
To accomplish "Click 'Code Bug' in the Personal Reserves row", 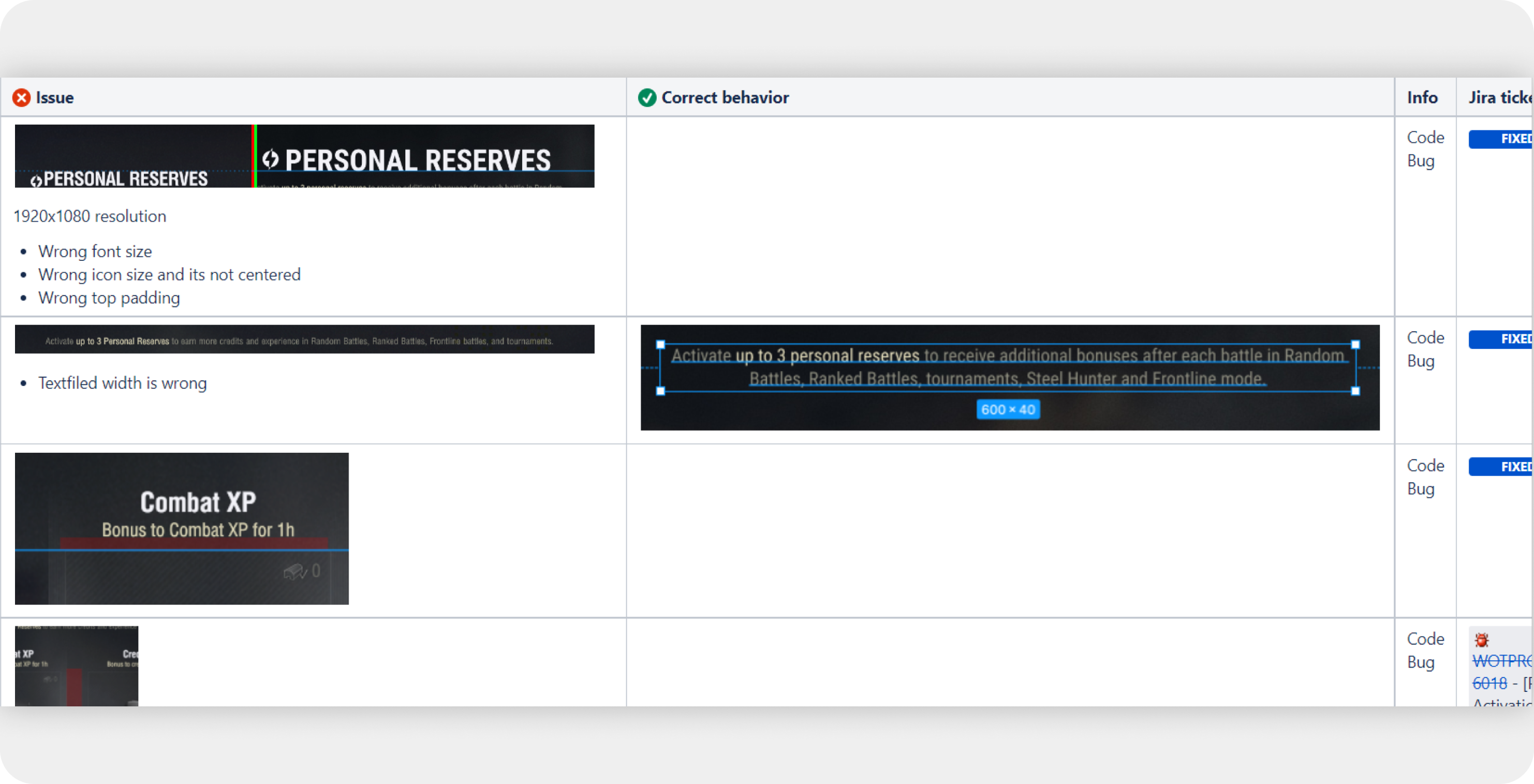I will tap(1426, 149).
